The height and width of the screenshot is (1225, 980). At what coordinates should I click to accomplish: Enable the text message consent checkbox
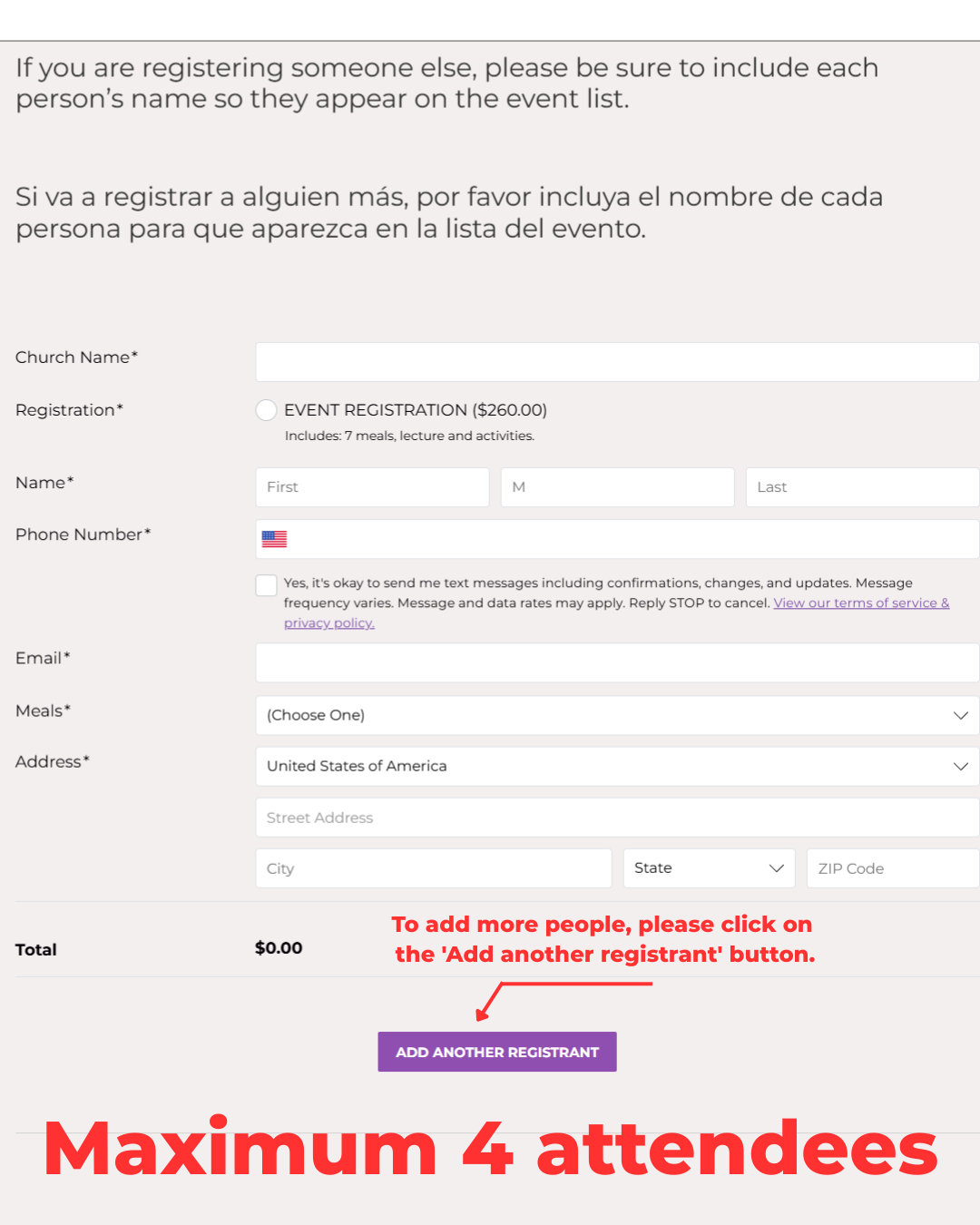266,585
